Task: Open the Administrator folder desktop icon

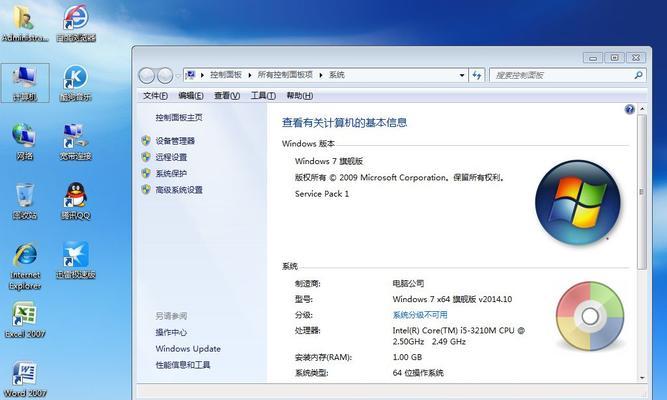Action: coord(24,23)
